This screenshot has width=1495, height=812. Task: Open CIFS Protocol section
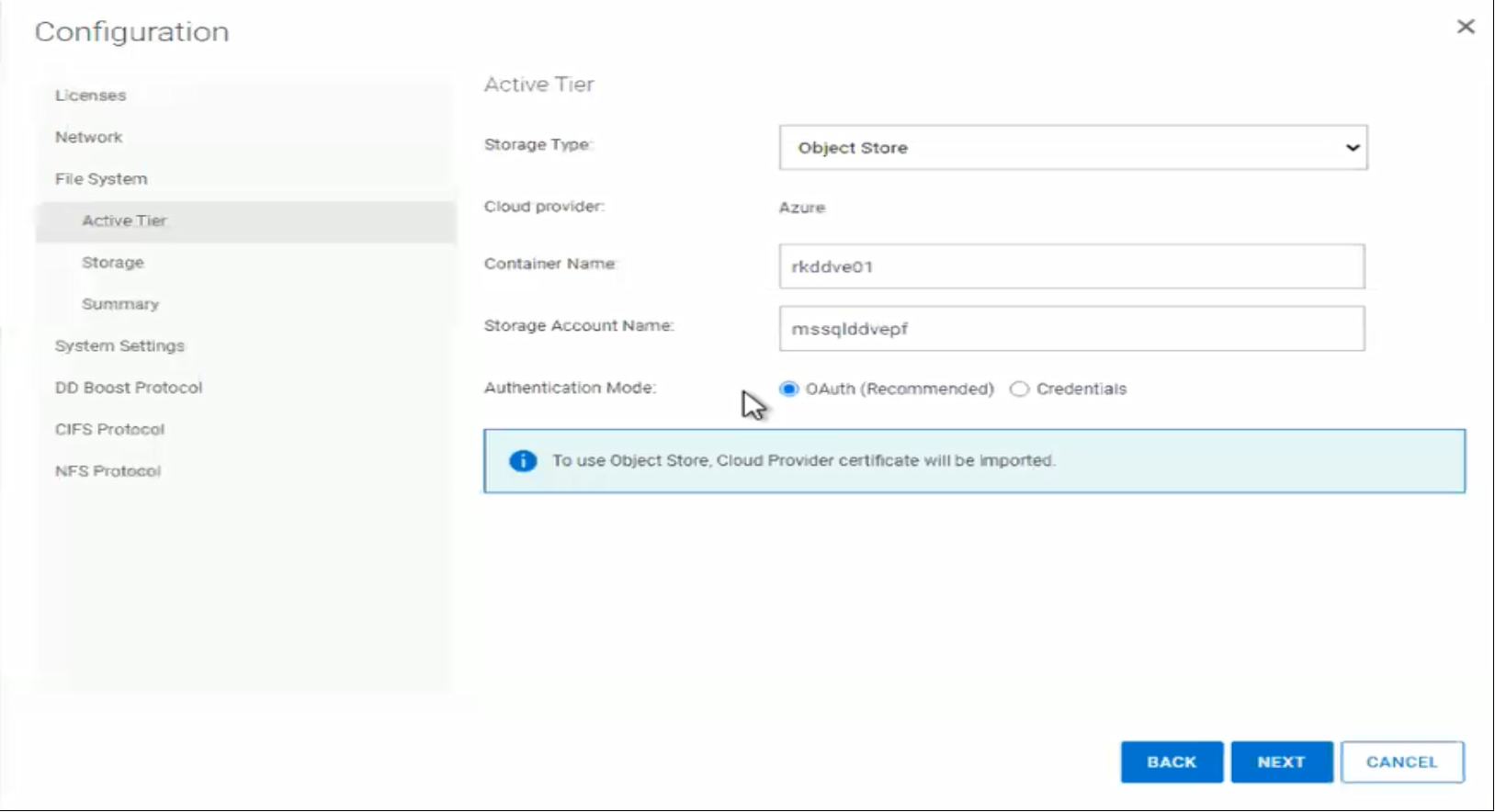point(109,429)
